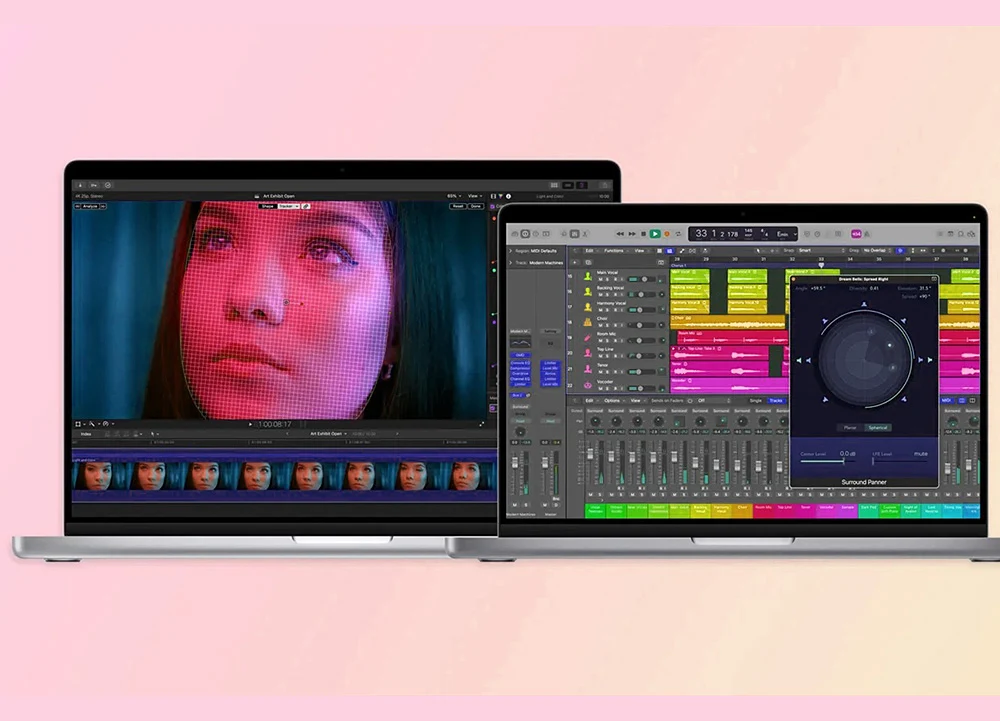Toggle Cycle mode in Logic transport

click(678, 234)
